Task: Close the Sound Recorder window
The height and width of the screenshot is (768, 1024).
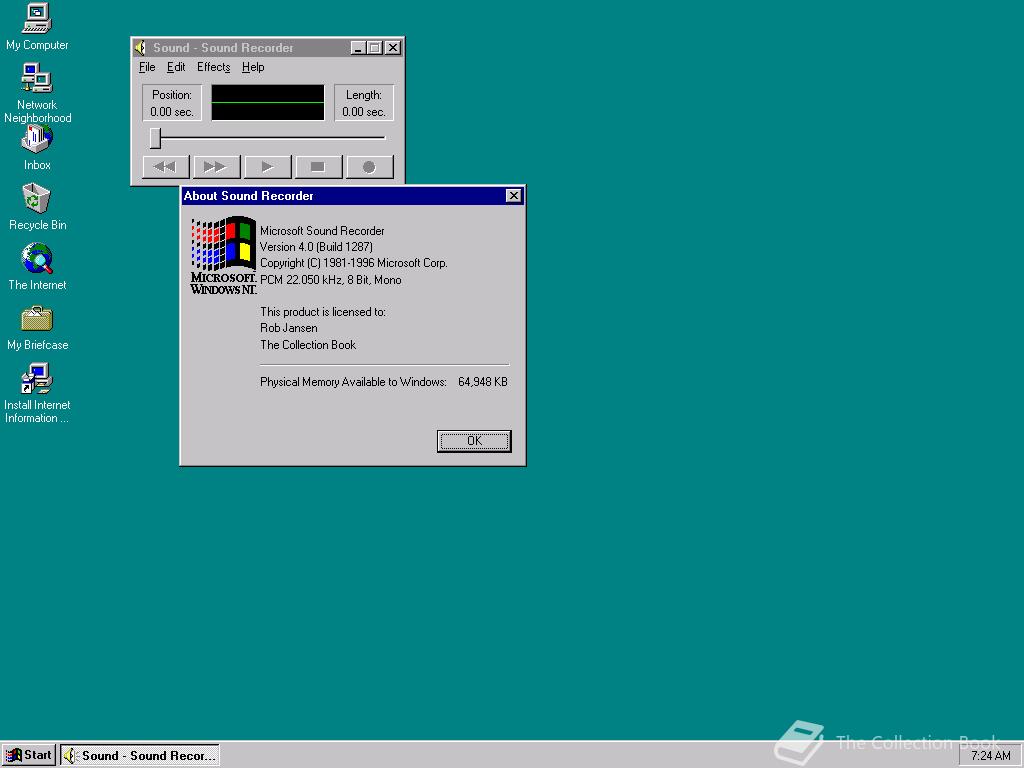Action: tap(392, 48)
